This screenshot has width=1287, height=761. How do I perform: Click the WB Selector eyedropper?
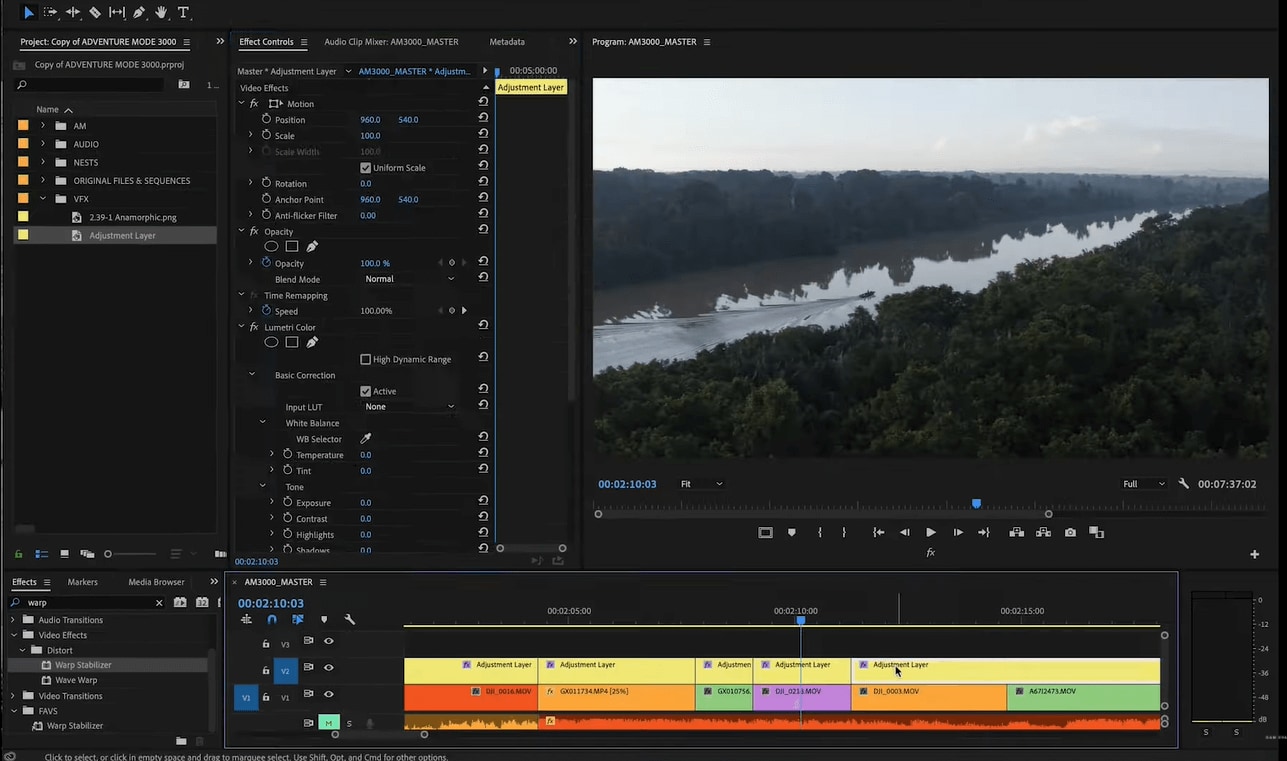click(x=365, y=439)
